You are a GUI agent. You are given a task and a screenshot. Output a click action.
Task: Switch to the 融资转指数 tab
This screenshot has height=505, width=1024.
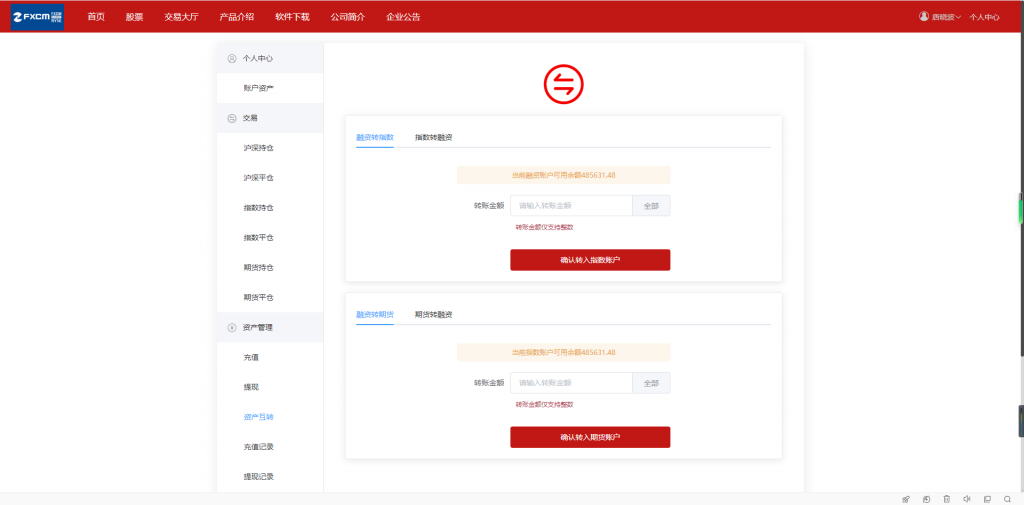click(375, 137)
